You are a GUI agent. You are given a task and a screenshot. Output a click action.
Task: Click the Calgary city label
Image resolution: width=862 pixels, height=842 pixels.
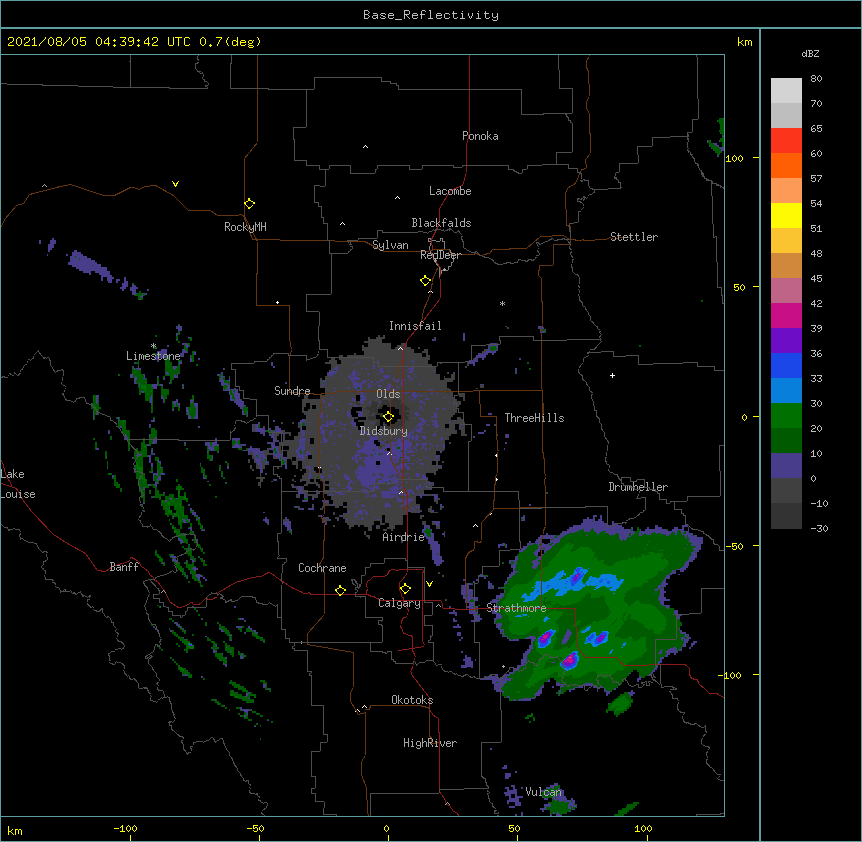click(399, 603)
